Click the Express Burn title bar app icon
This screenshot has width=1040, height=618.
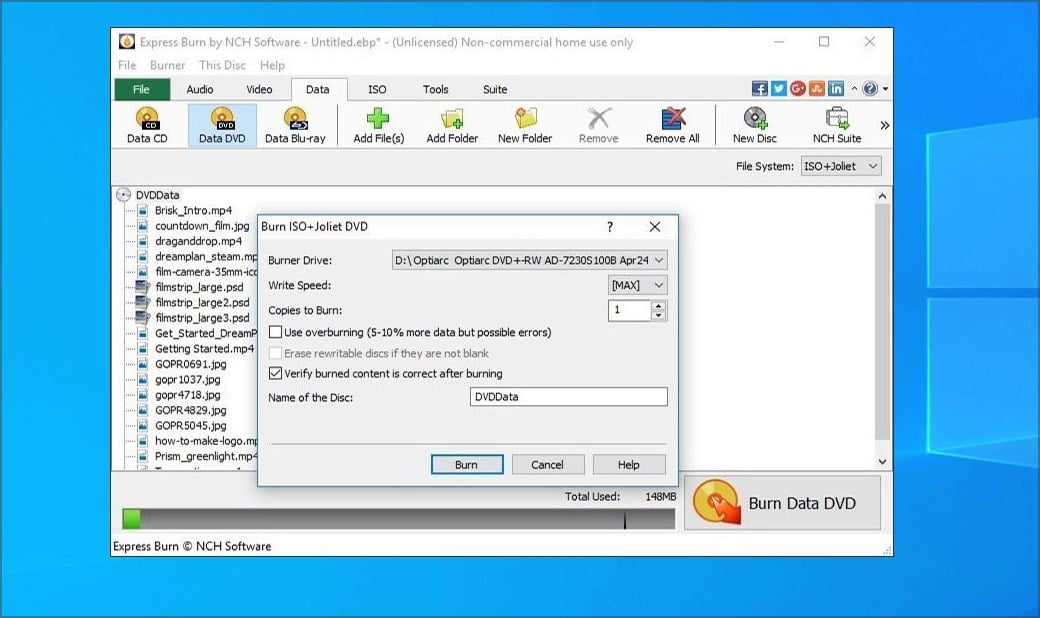click(x=127, y=42)
